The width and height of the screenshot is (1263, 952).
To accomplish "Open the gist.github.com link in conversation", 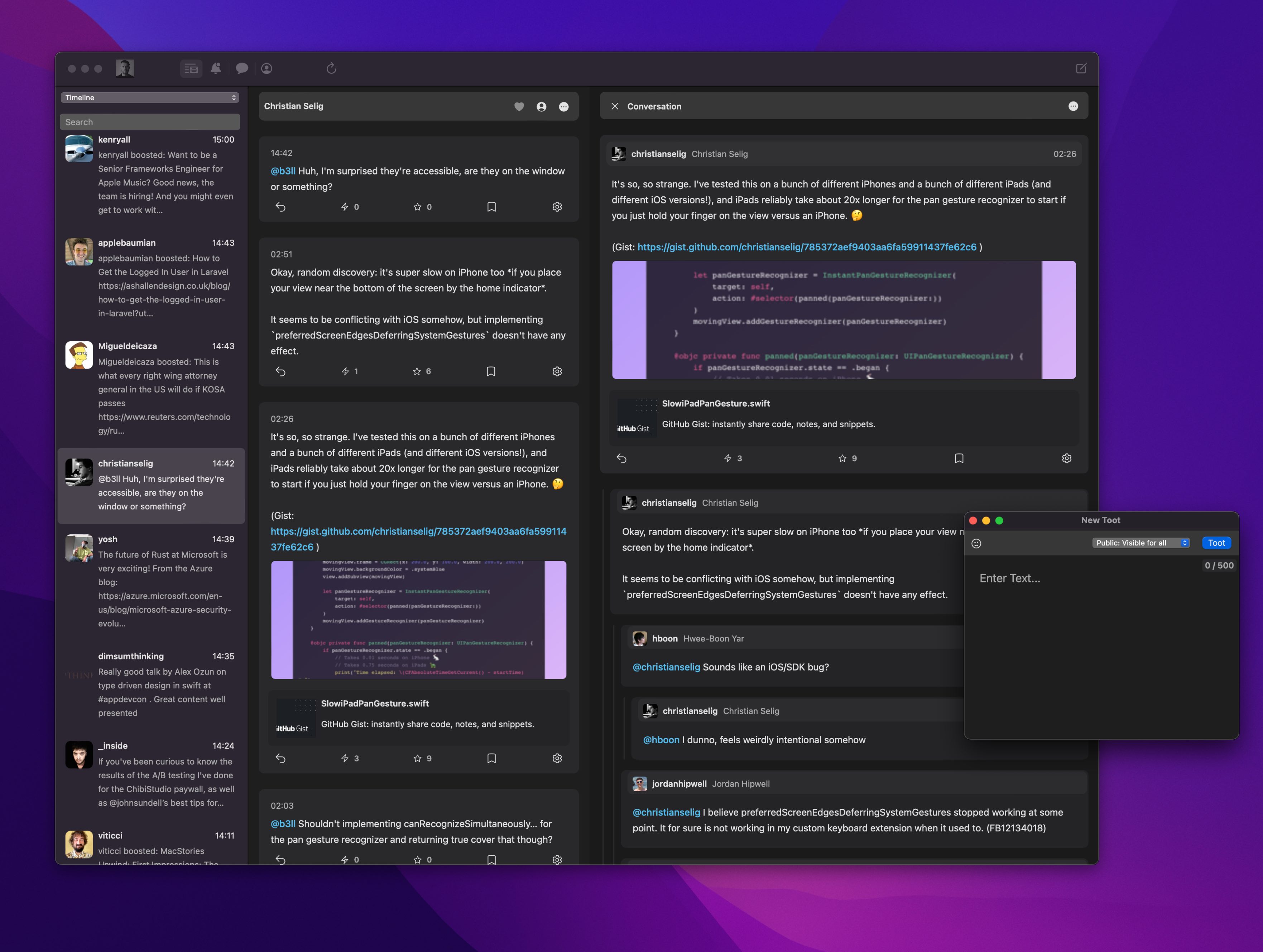I will (806, 247).
